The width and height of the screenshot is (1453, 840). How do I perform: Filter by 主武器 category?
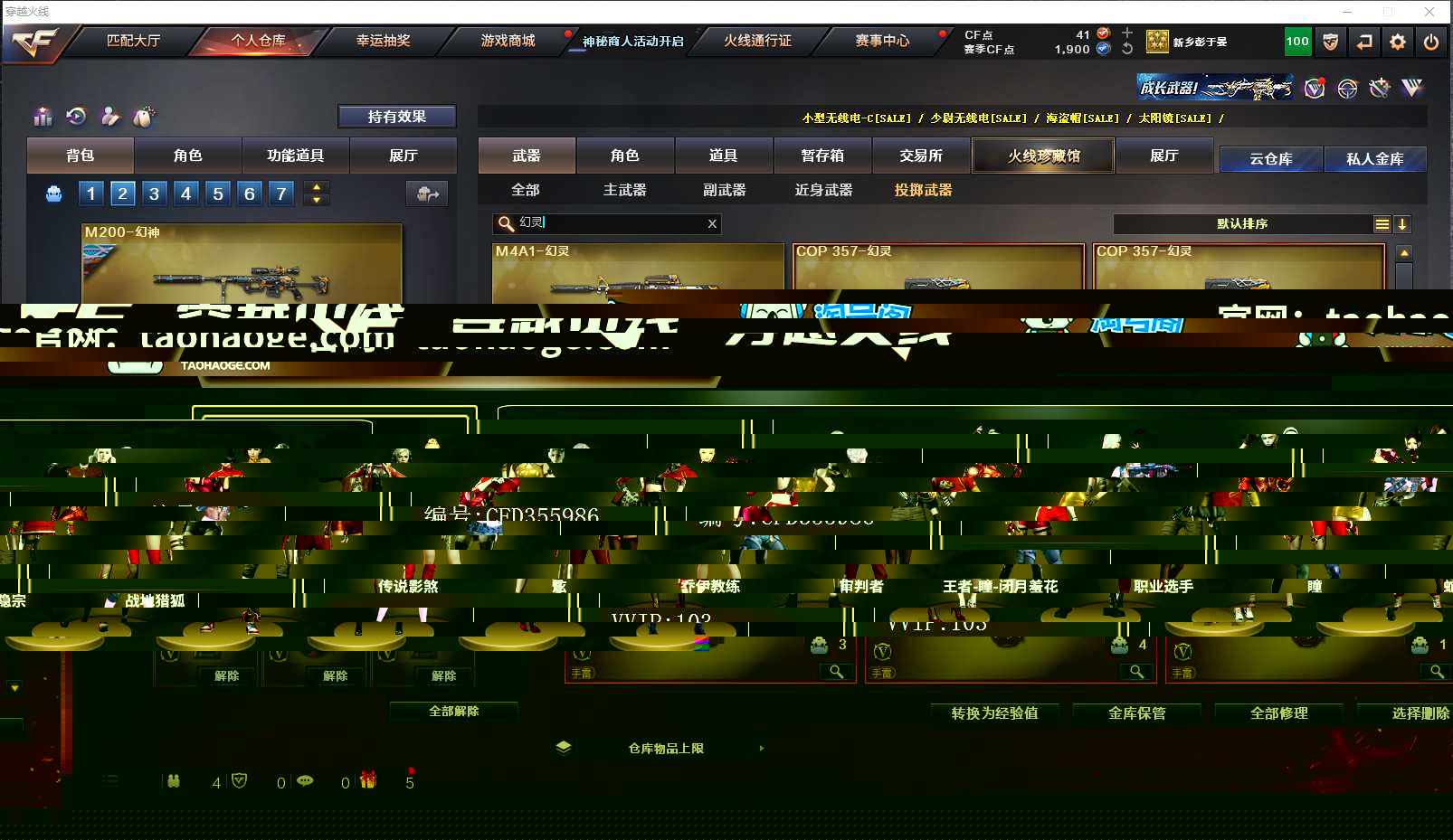[625, 190]
